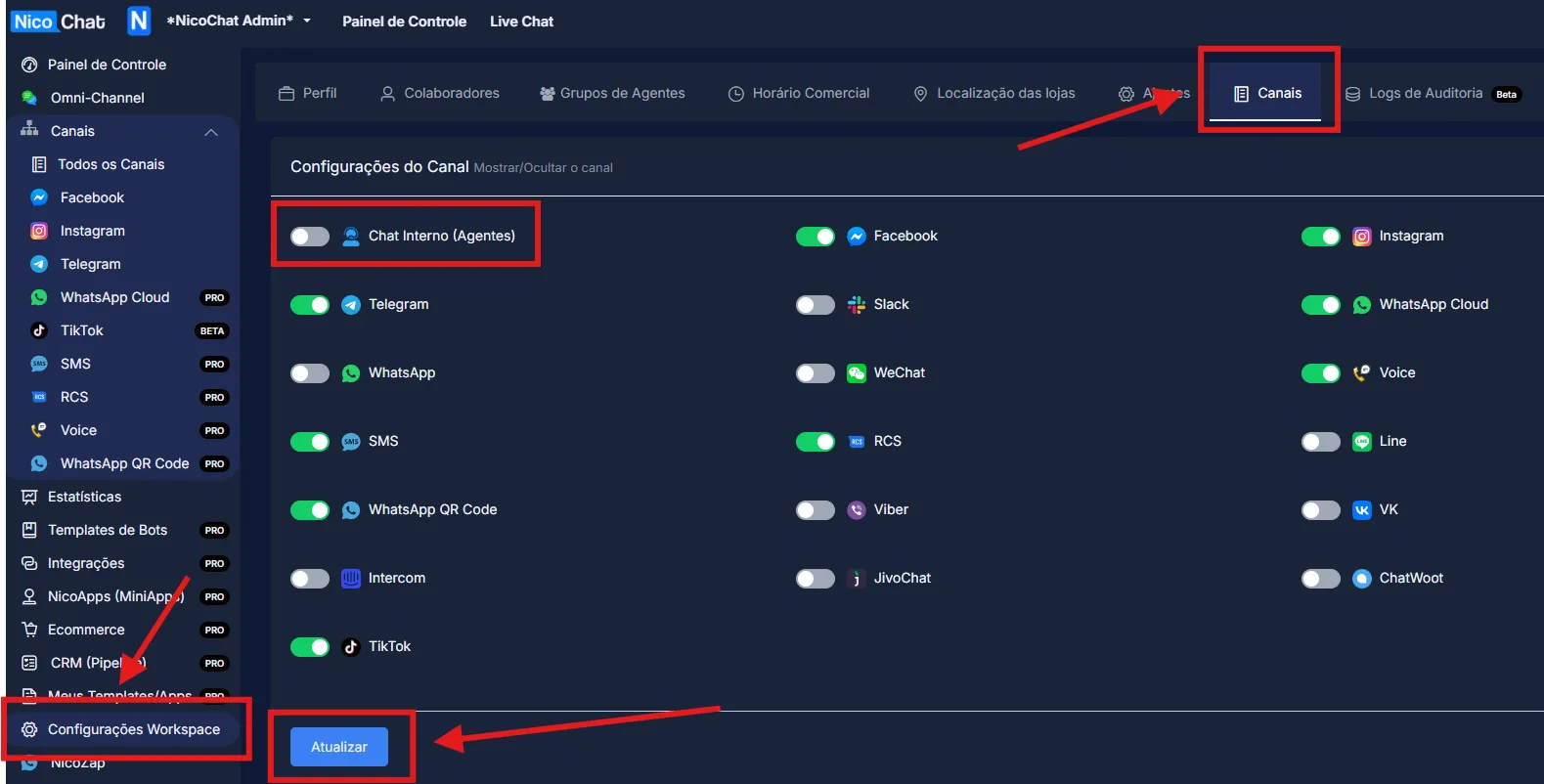Click the WeChat icon in channel grid
The width and height of the screenshot is (1544, 784).
pos(857,373)
